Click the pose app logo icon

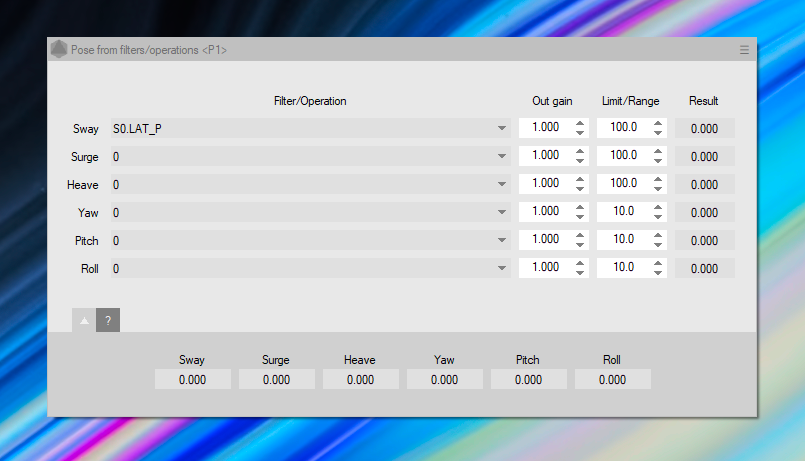coord(59,49)
